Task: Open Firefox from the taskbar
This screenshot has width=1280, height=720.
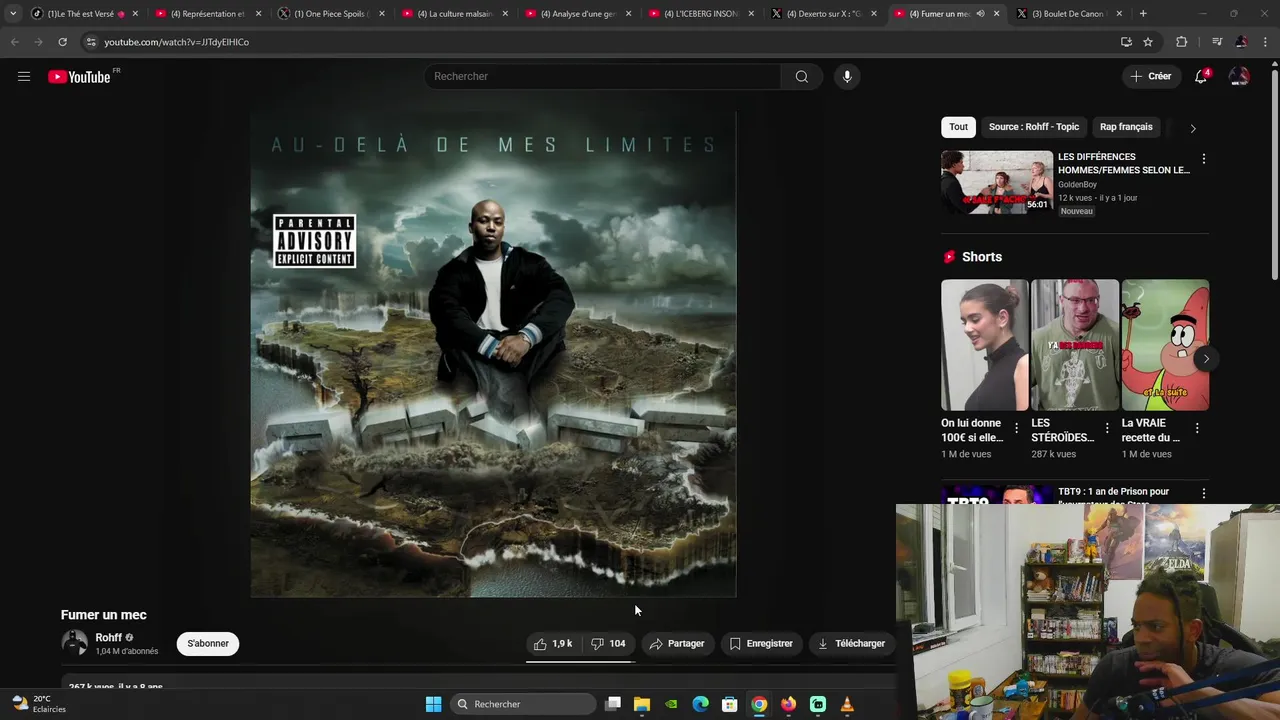Action: coord(788,704)
